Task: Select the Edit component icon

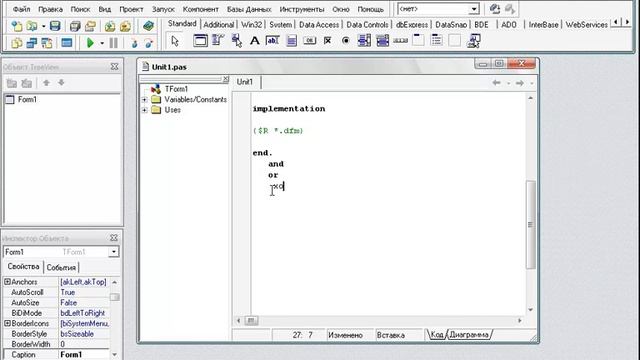Action: 273,40
